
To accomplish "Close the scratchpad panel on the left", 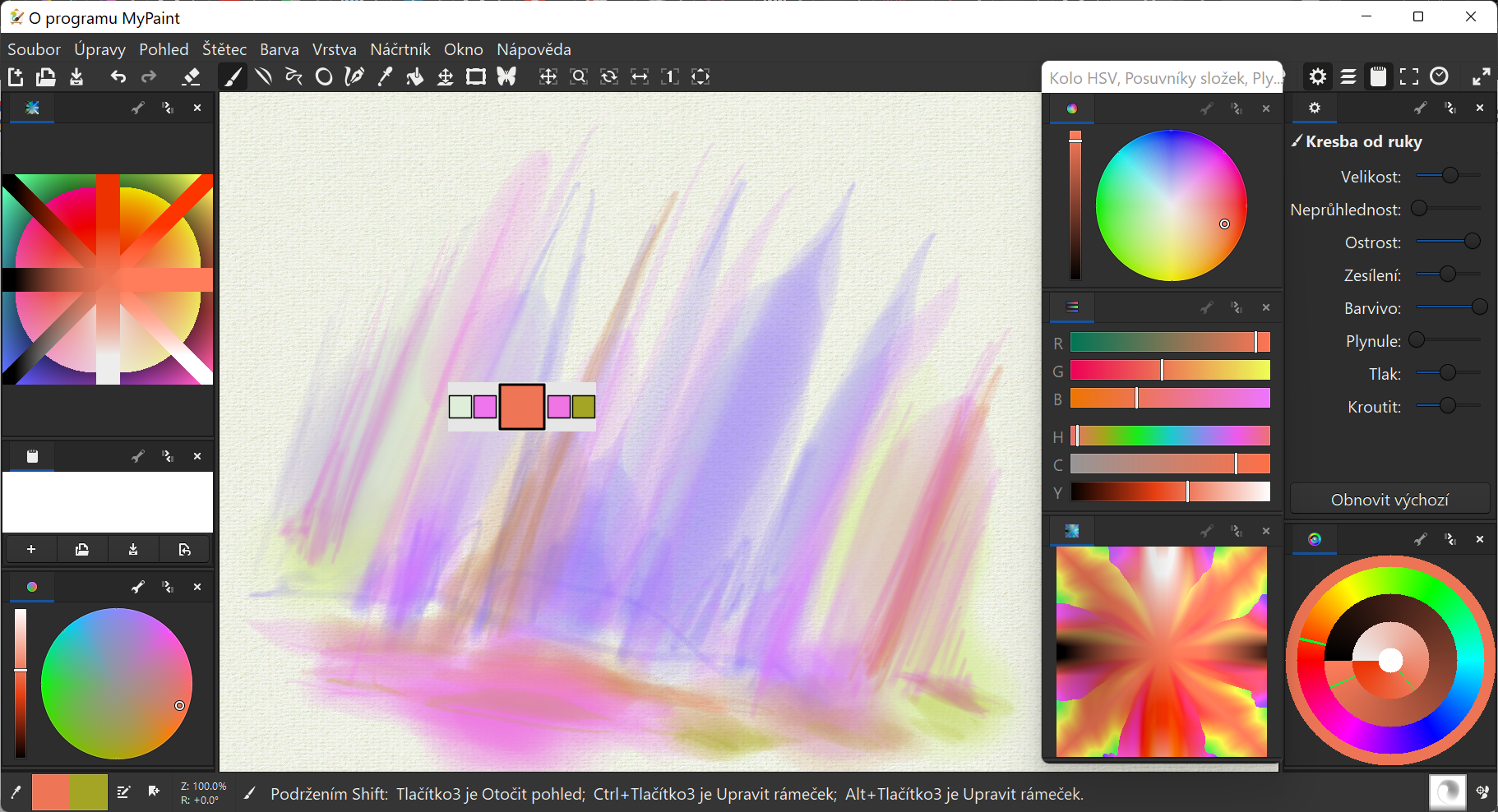I will tap(197, 456).
